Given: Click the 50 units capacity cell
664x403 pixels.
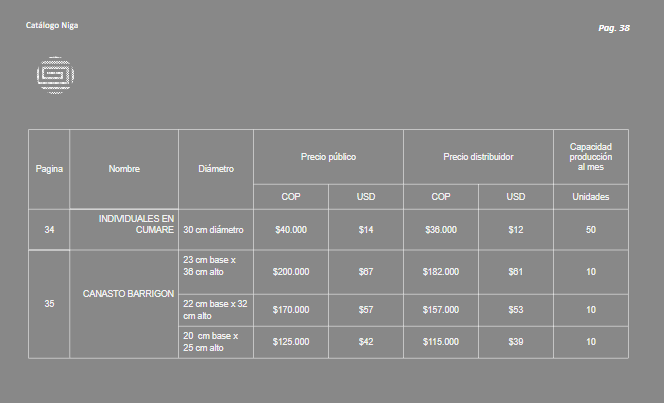Looking at the screenshot, I should click(591, 230).
